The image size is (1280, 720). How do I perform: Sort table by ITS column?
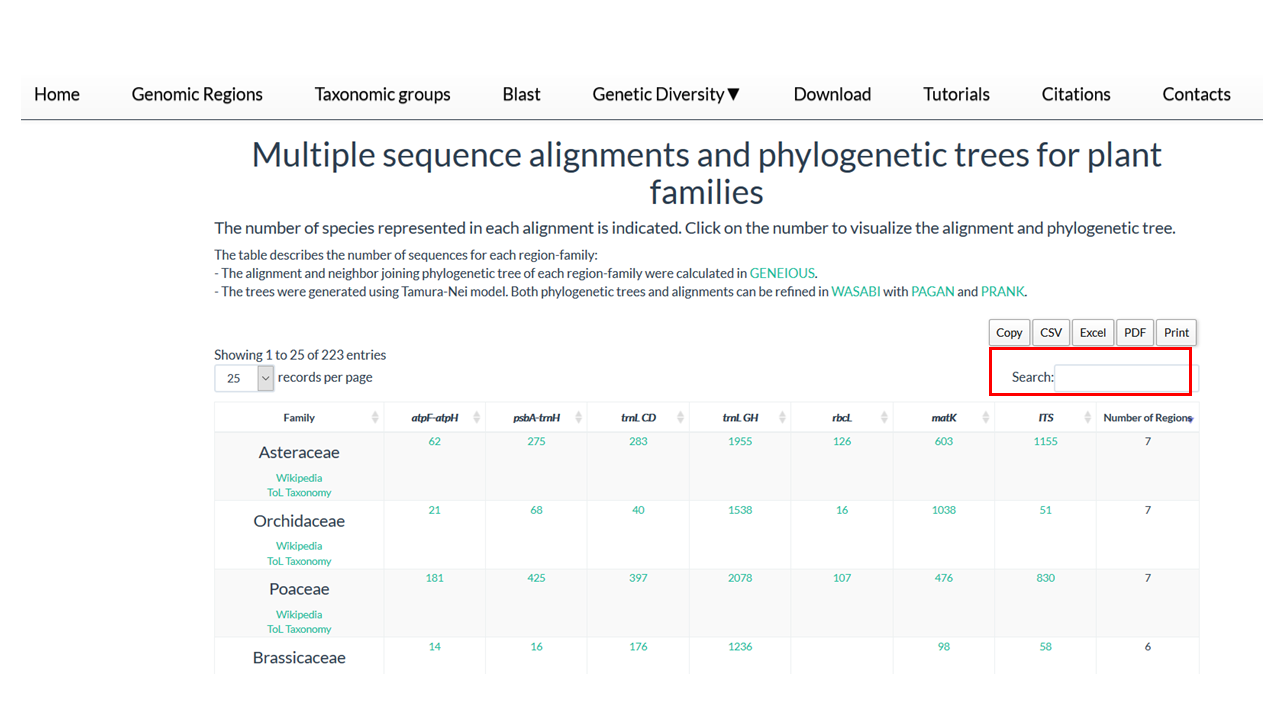click(1045, 418)
